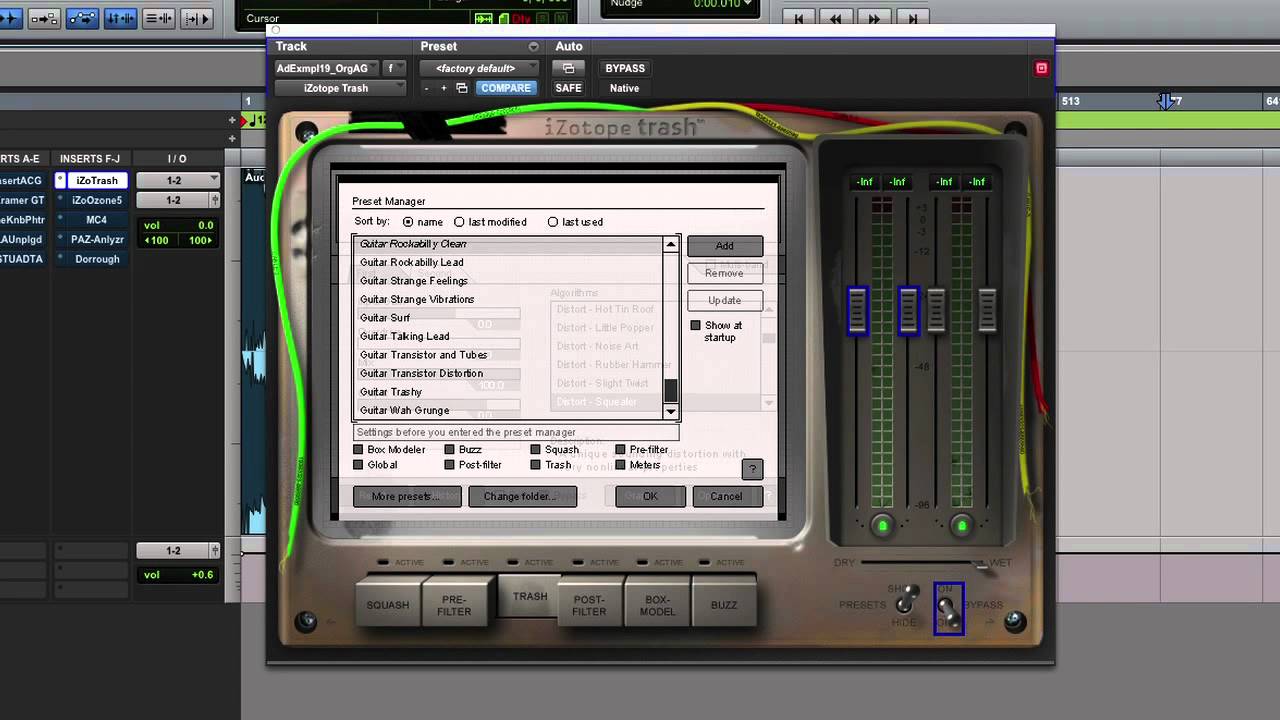Click the right green meter link button

click(x=962, y=525)
